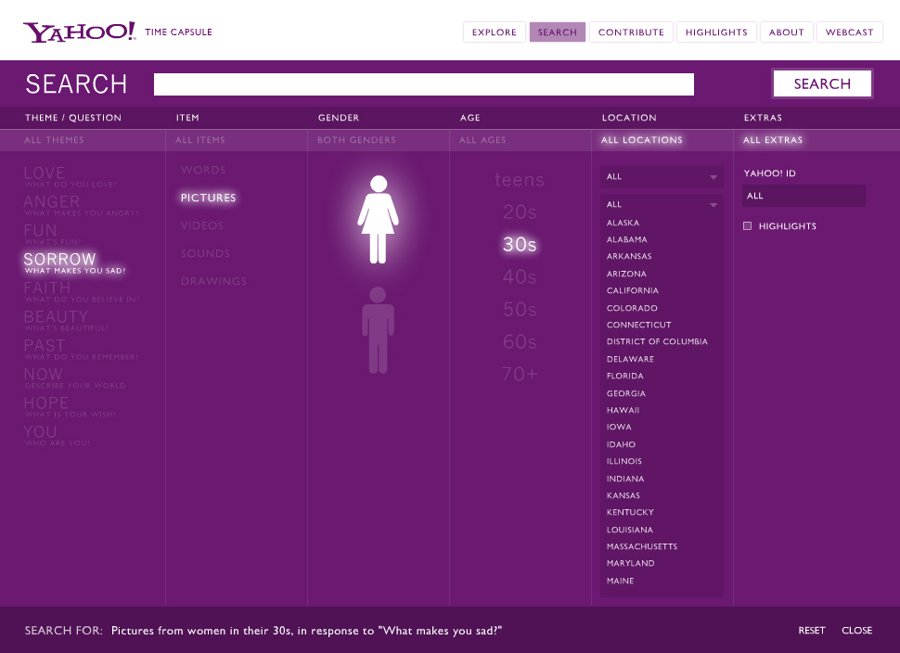Enable the Highlights checkbox
Viewport: 900px width, 653px height.
tap(747, 226)
